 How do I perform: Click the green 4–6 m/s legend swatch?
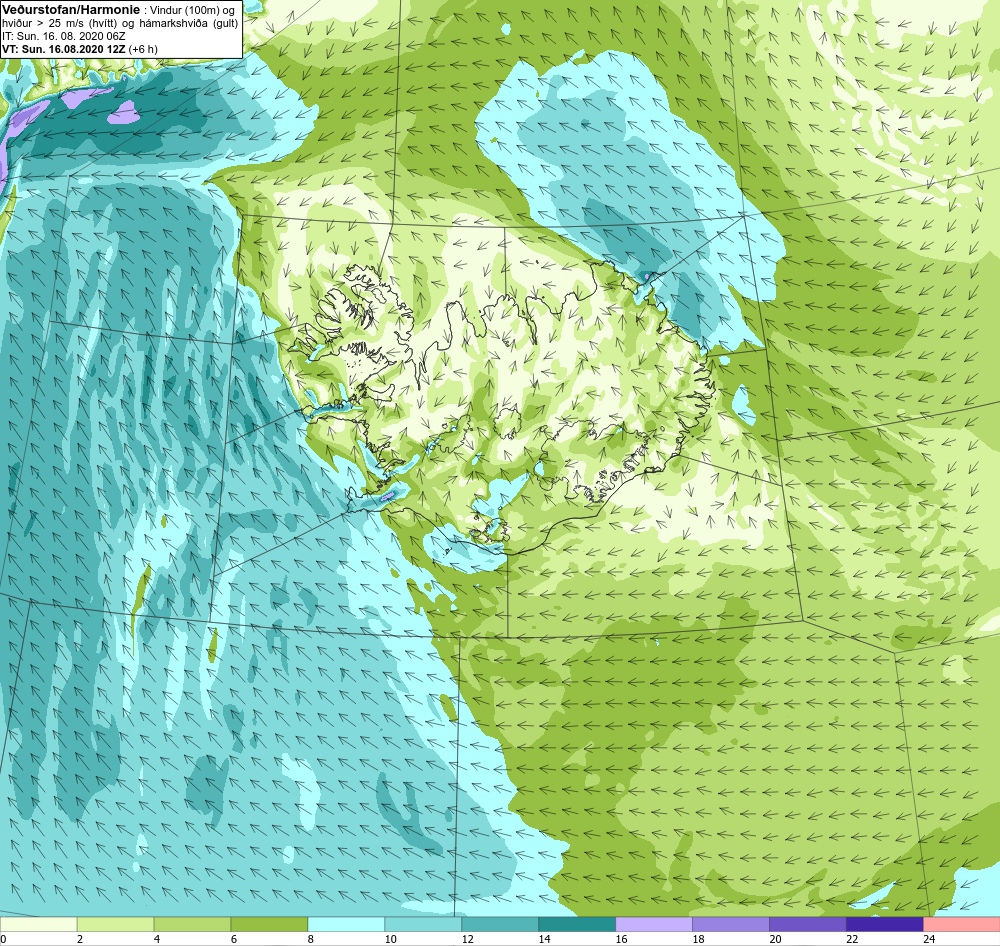point(193,924)
